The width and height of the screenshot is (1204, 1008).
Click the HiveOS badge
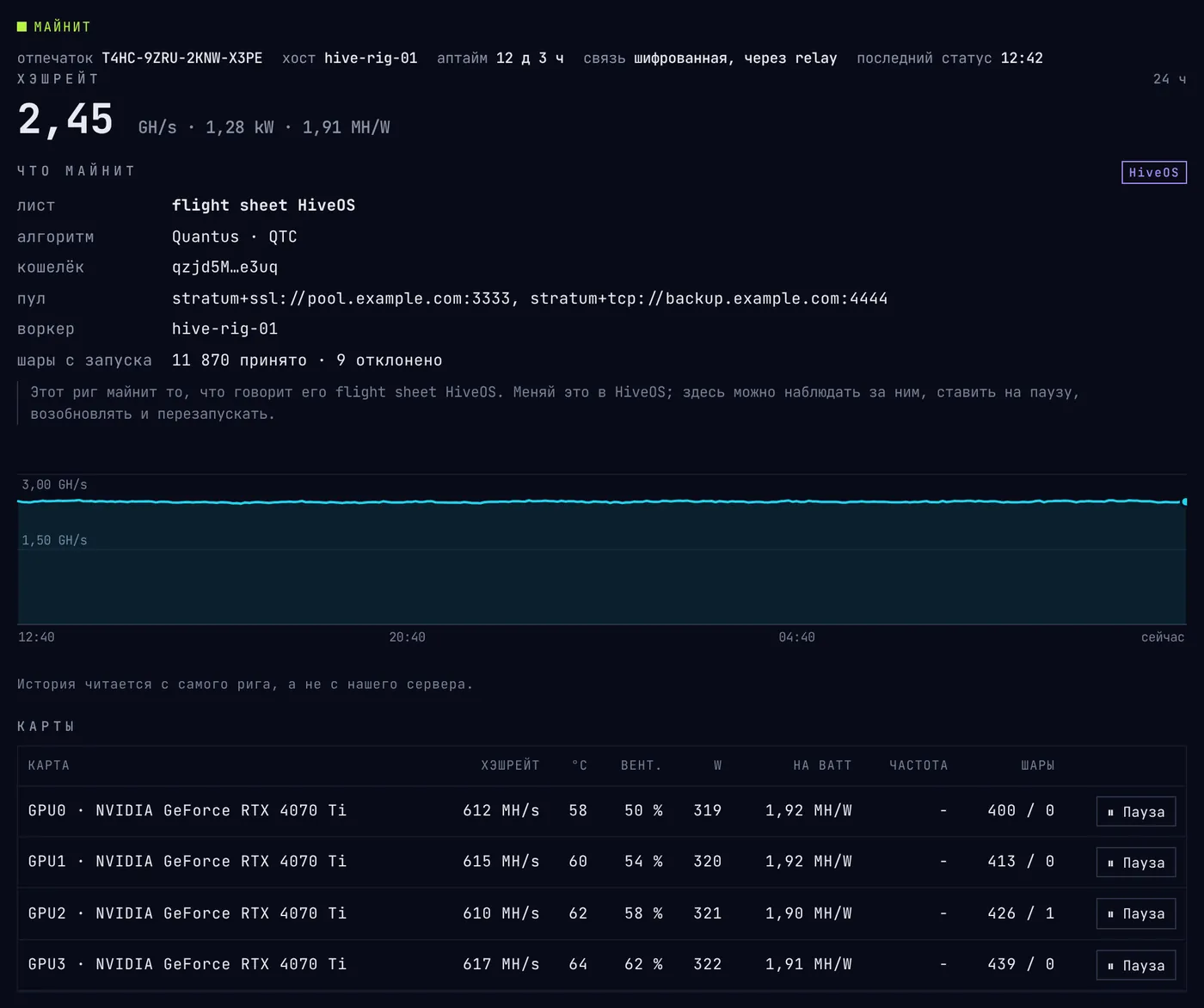click(x=1154, y=173)
